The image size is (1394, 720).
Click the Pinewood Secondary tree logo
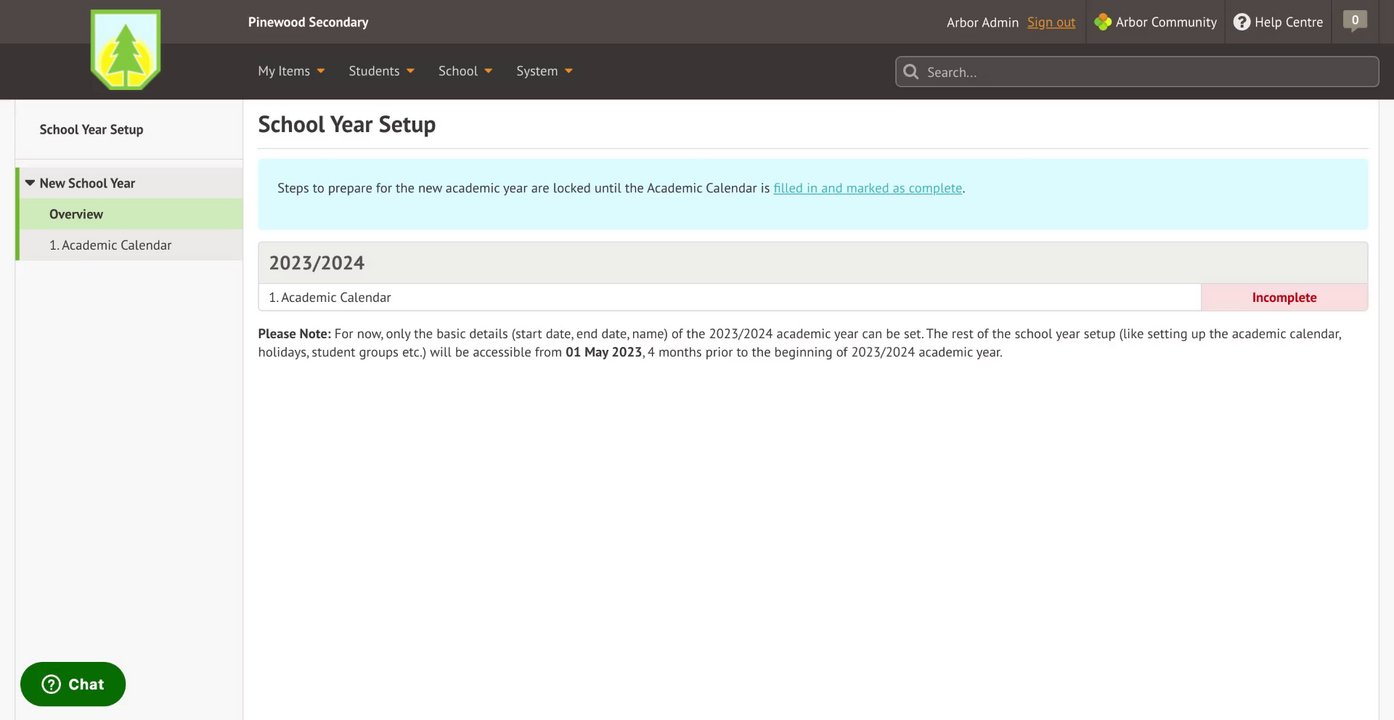(125, 50)
